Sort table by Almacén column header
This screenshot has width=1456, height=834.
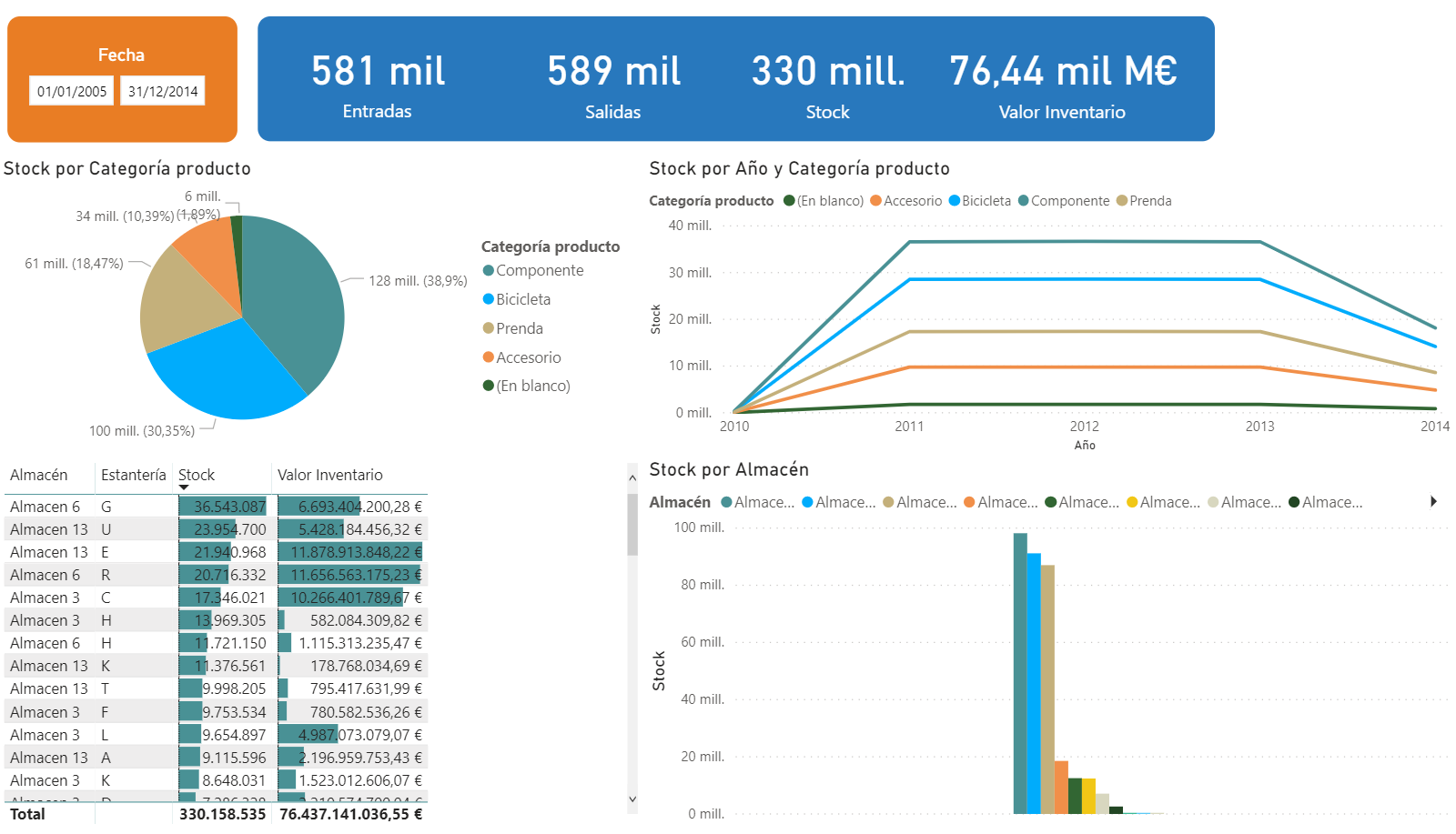pos(39,475)
